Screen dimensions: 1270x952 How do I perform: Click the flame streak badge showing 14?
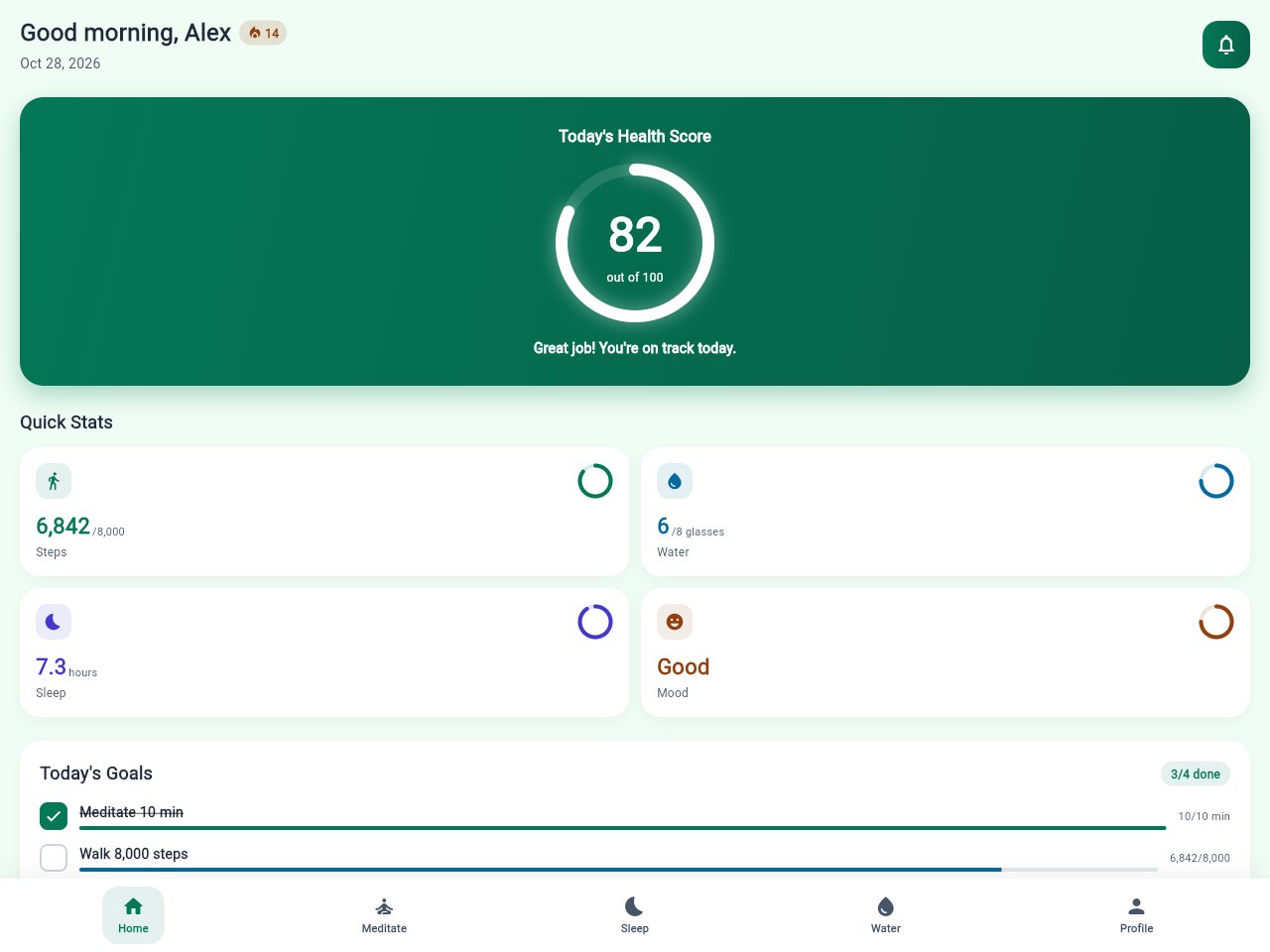[x=263, y=33]
